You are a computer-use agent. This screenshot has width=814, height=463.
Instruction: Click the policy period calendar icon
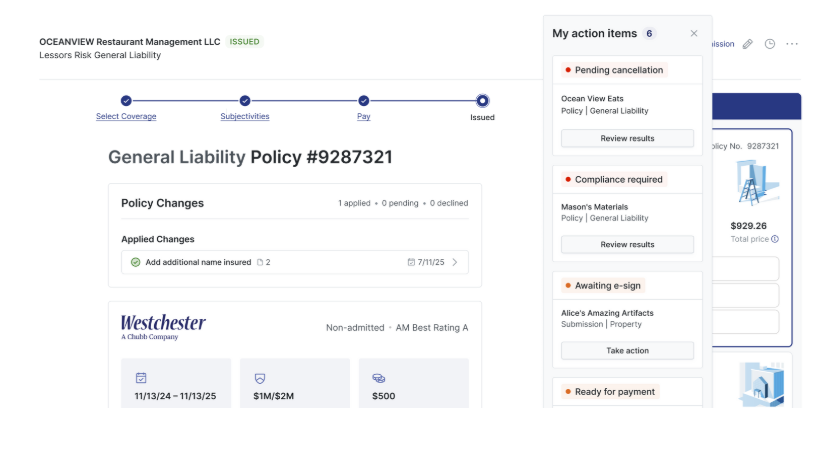pyautogui.click(x=141, y=378)
